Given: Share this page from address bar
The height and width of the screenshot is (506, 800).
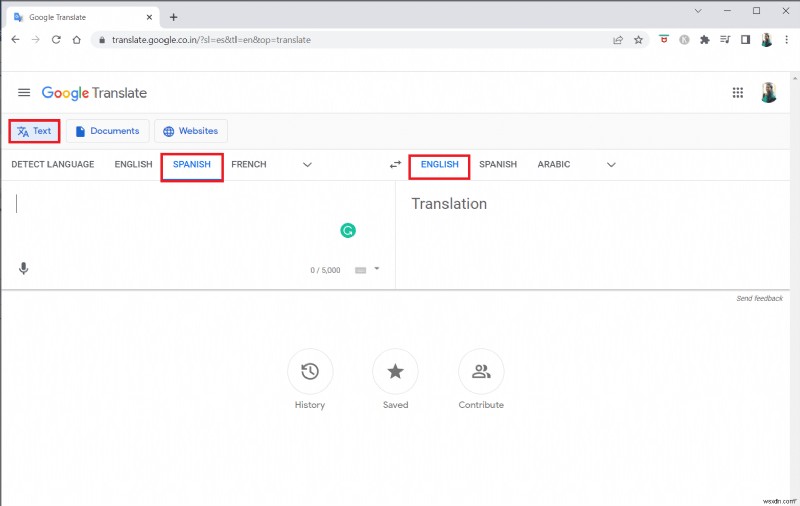Looking at the screenshot, I should click(x=618, y=40).
